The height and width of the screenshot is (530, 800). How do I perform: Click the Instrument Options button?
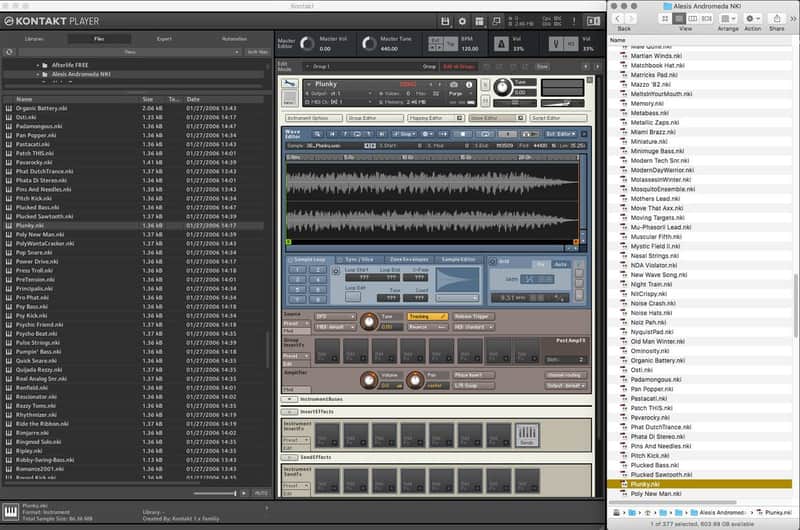[x=313, y=118]
